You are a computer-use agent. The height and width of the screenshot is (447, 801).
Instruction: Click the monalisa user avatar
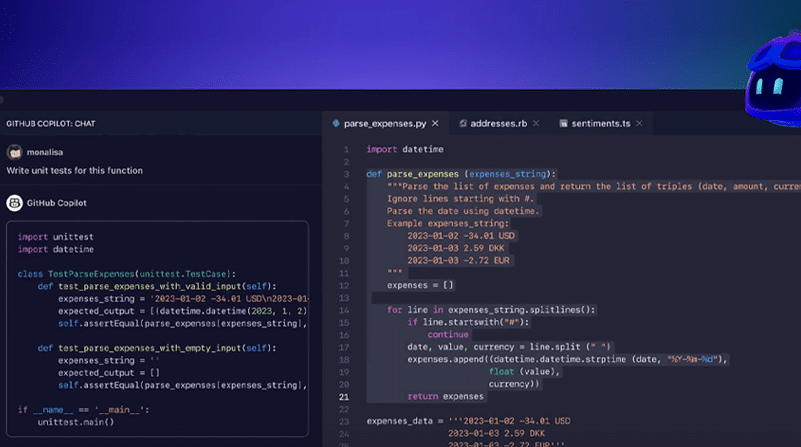pyautogui.click(x=14, y=152)
